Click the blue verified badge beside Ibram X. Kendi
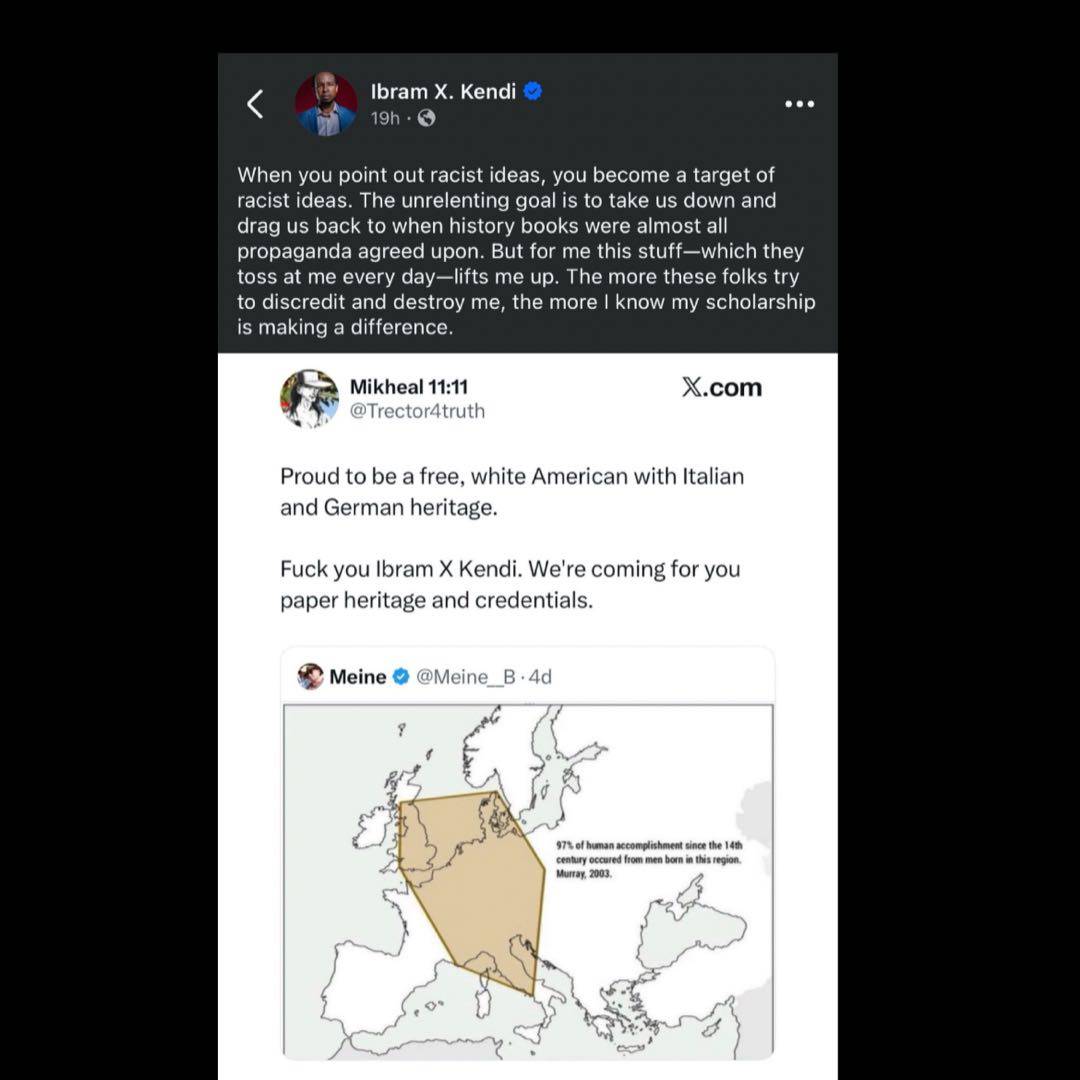The height and width of the screenshot is (1080, 1080). click(x=534, y=92)
